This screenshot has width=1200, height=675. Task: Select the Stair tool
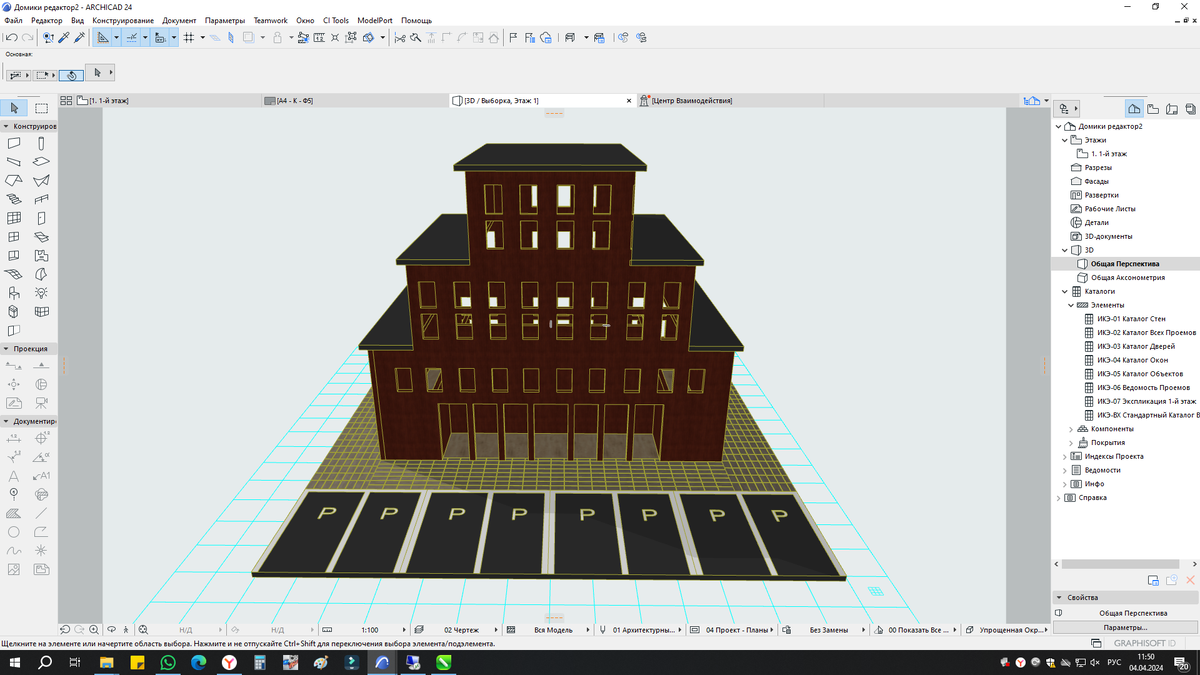coord(14,199)
